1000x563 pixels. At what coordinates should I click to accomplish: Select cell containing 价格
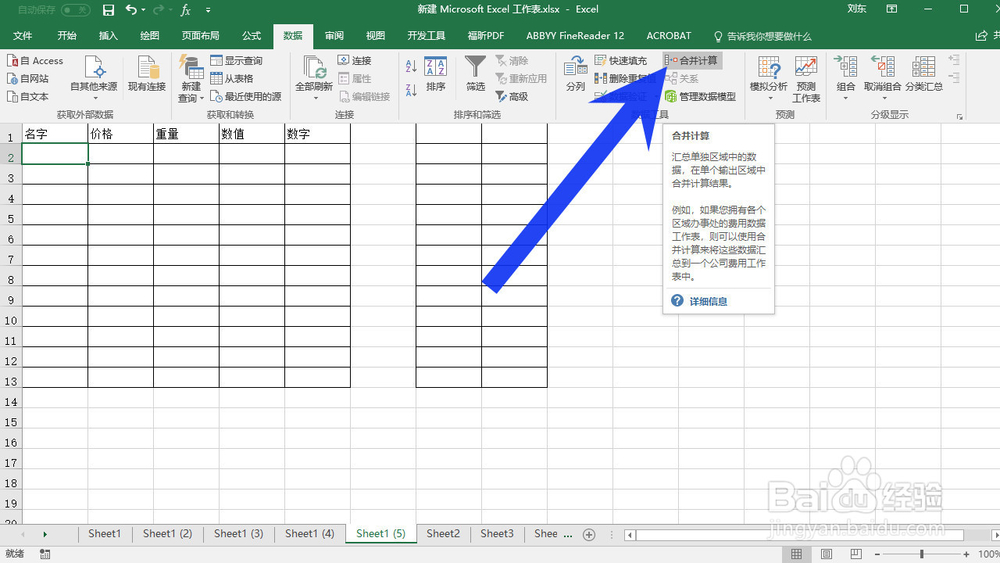coord(121,134)
